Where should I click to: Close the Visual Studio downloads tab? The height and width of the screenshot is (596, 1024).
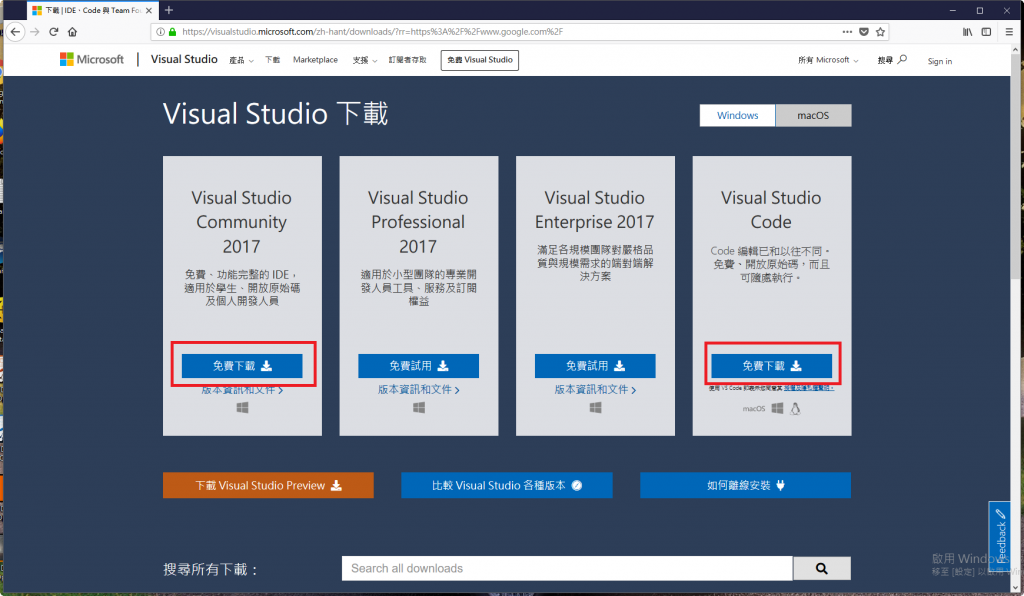[149, 10]
